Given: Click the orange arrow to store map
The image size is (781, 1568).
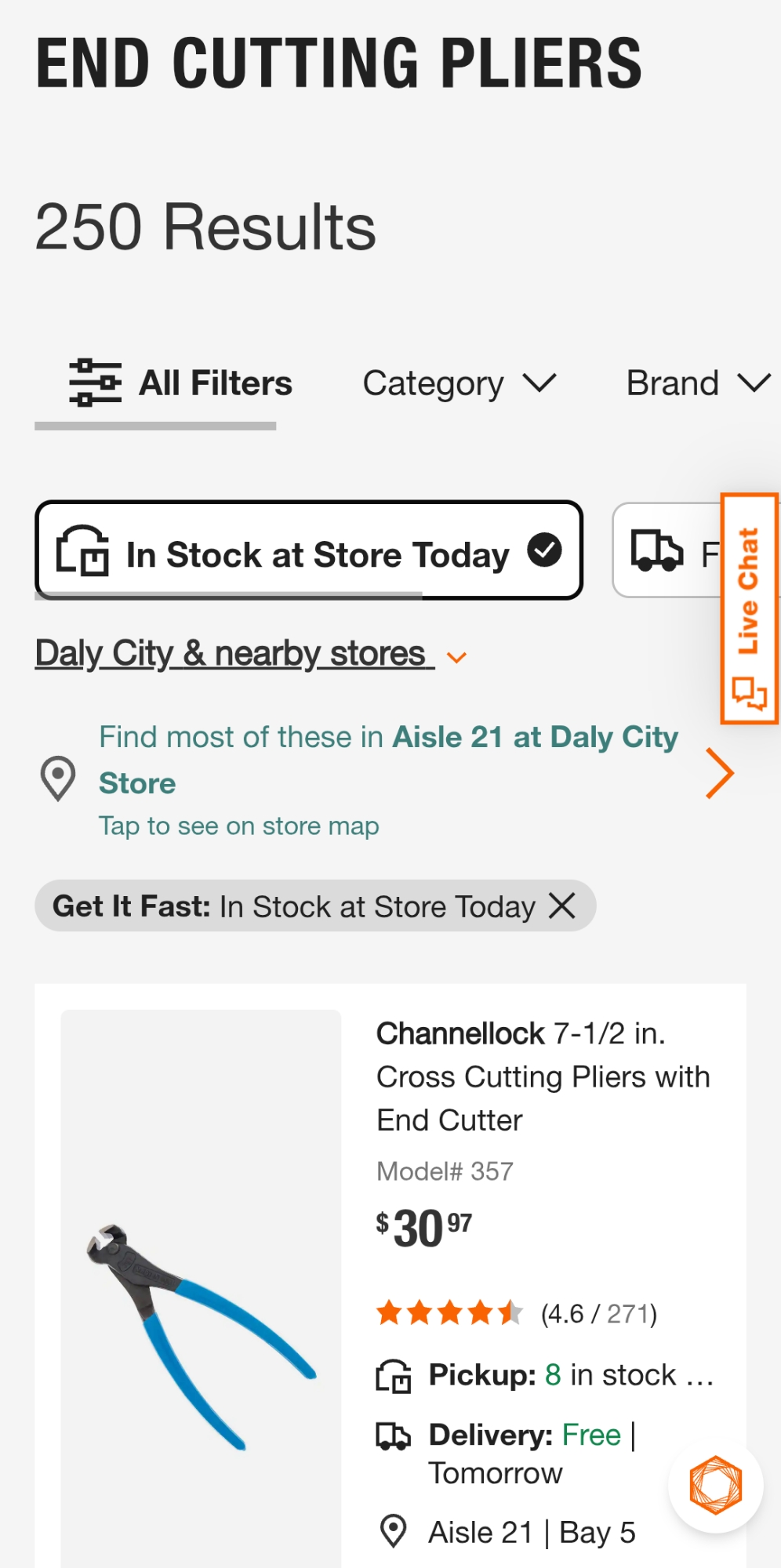Looking at the screenshot, I should pos(719,773).
